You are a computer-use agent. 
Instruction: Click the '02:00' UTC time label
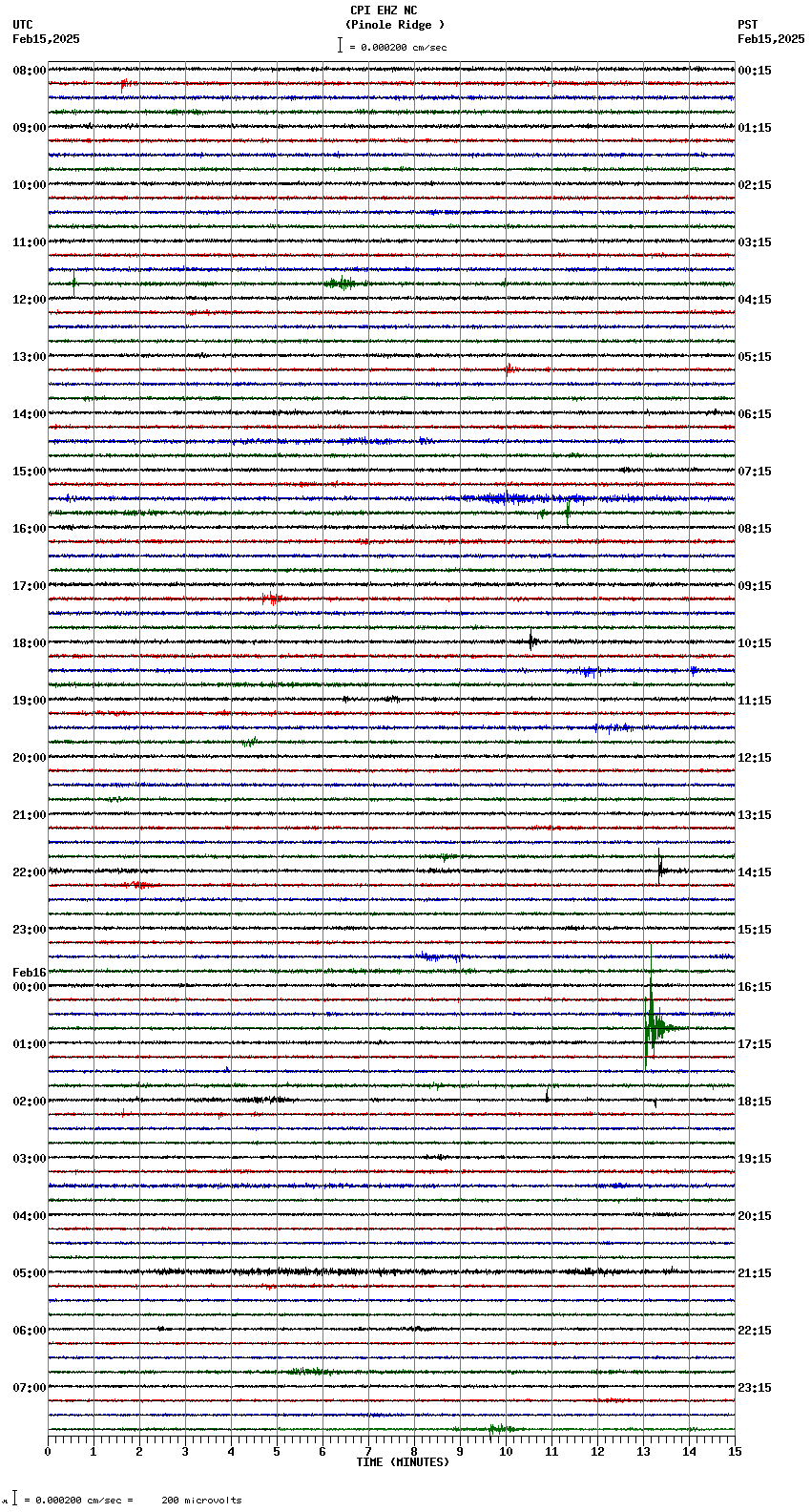(30, 1102)
